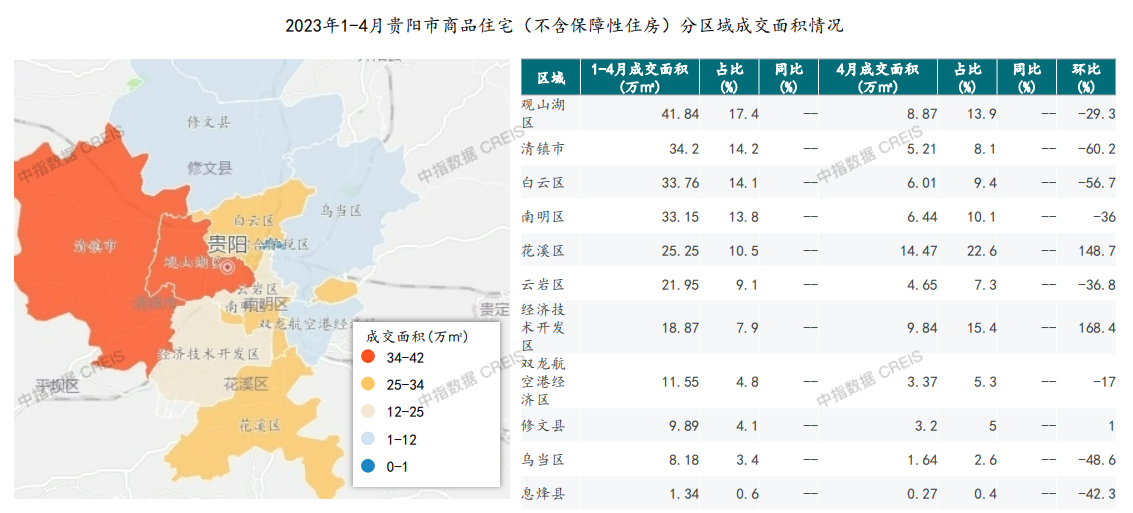The height and width of the screenshot is (513, 1133).
Task: Click the orange 25-34 legend dot
Action: (368, 384)
